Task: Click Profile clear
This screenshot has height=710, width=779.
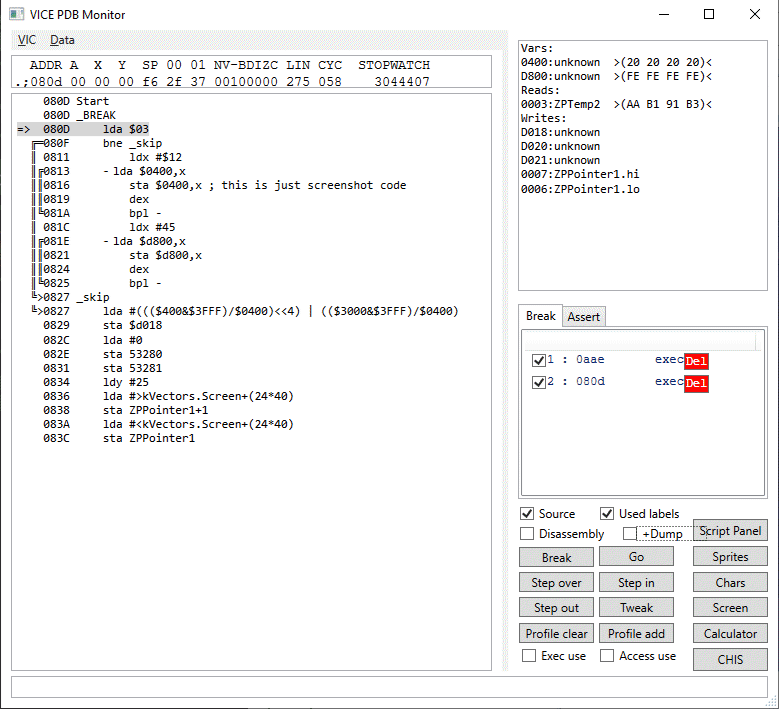Action: [556, 634]
